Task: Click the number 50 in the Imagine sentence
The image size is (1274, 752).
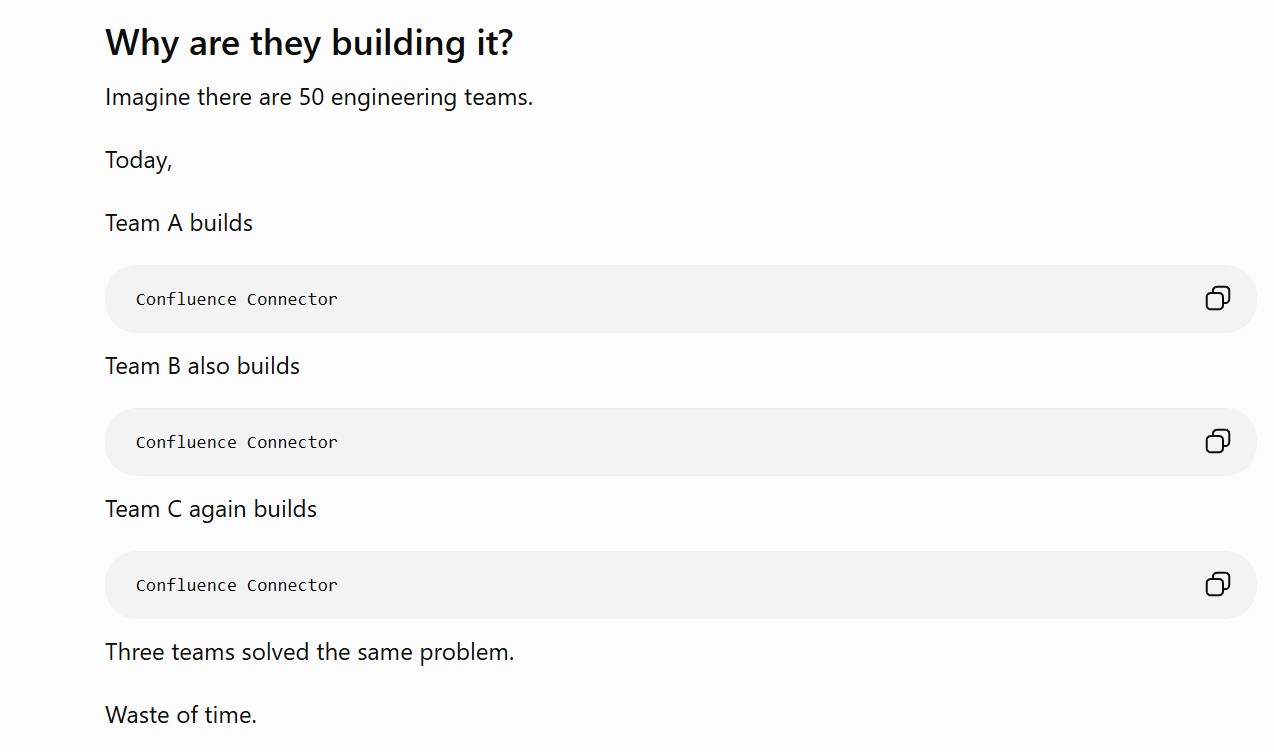Action: 312,97
